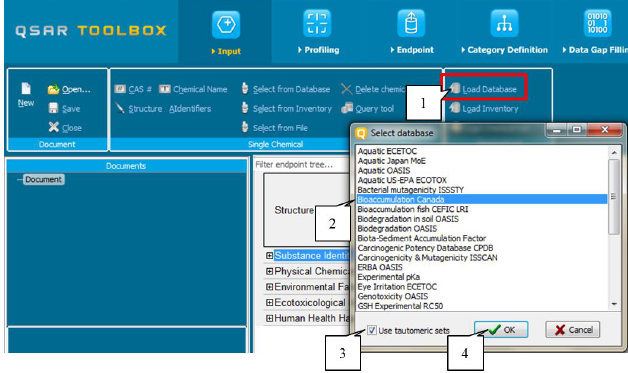The width and height of the screenshot is (628, 373).
Task: Open the Profiling stage icon
Action: [x=317, y=24]
